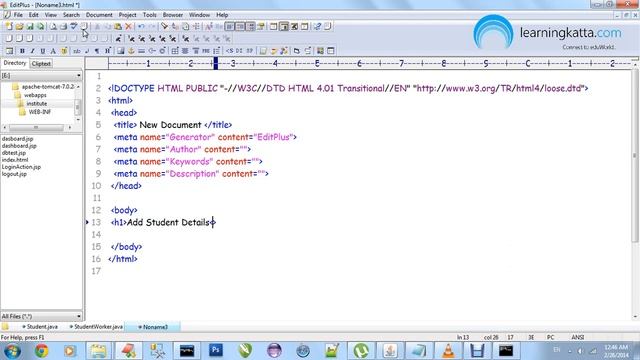Click the Save all toolbar icon
Screen dimensions: 640x360
point(40,27)
